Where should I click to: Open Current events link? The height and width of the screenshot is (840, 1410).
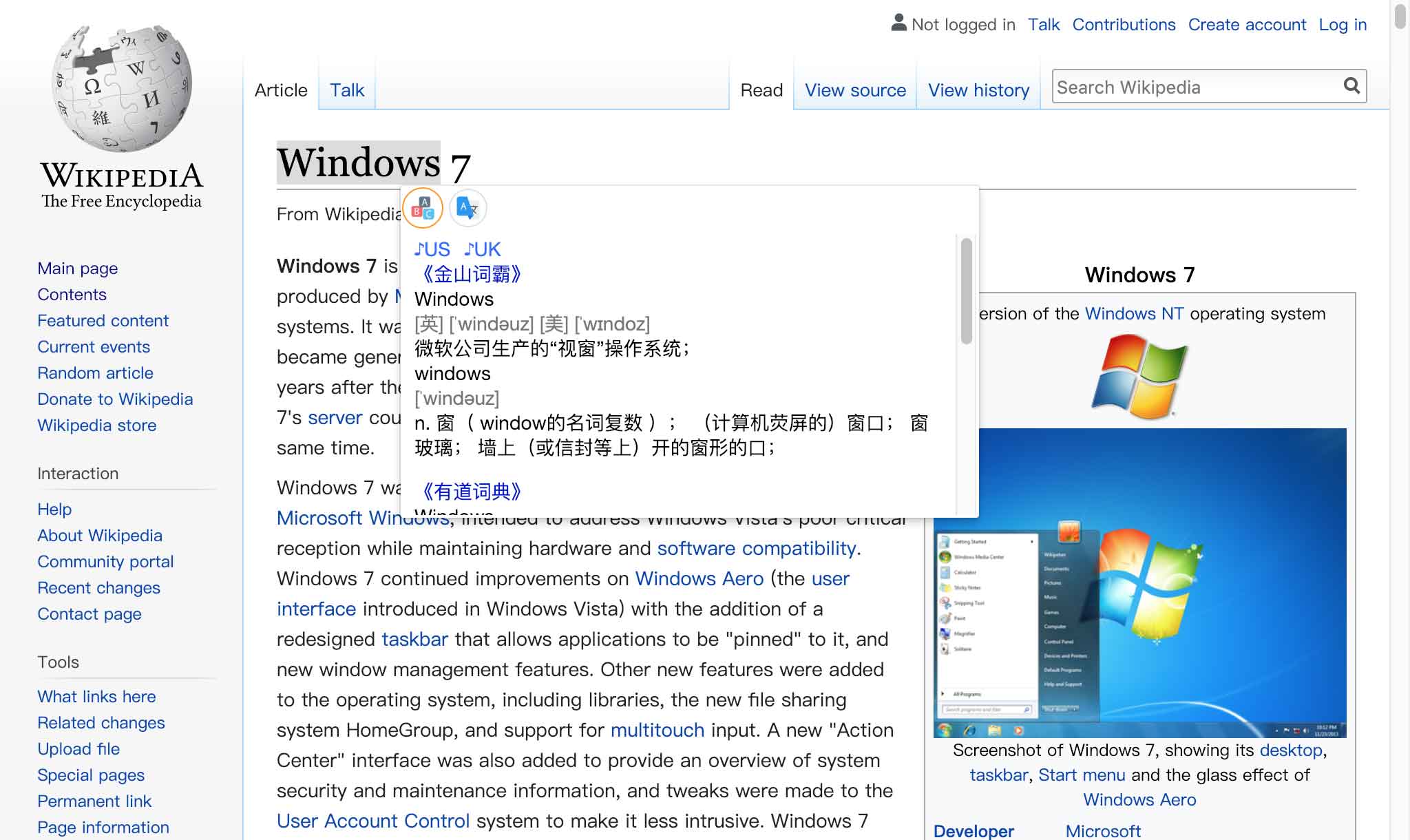94,347
